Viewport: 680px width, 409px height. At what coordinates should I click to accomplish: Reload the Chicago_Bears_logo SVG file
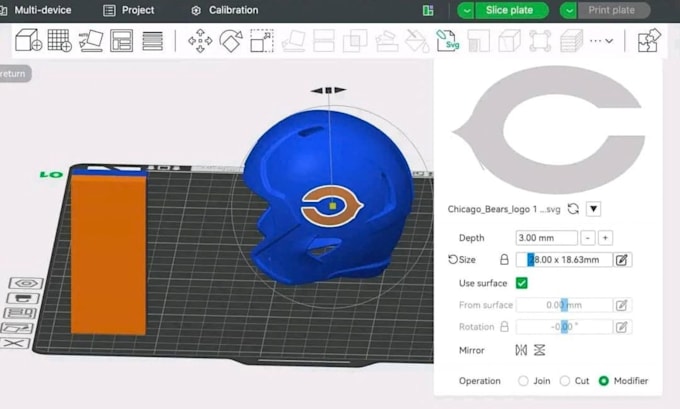573,209
